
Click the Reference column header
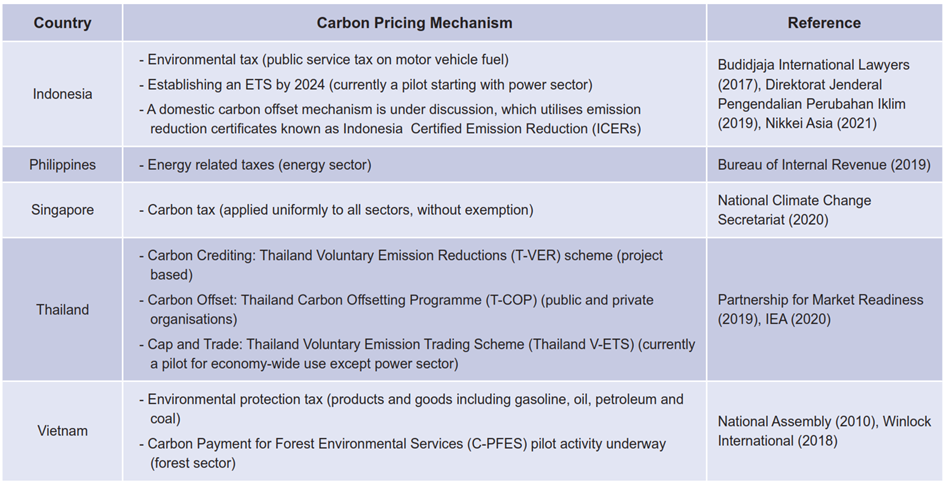click(x=823, y=23)
